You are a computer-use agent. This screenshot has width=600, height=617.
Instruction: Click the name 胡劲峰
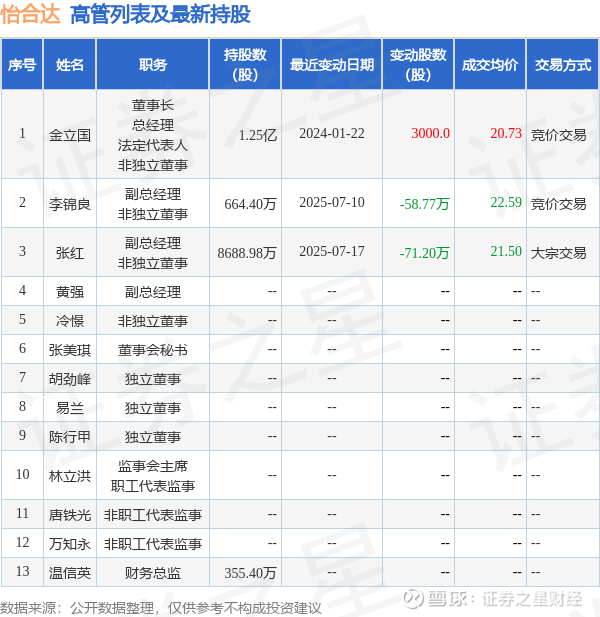[70, 379]
